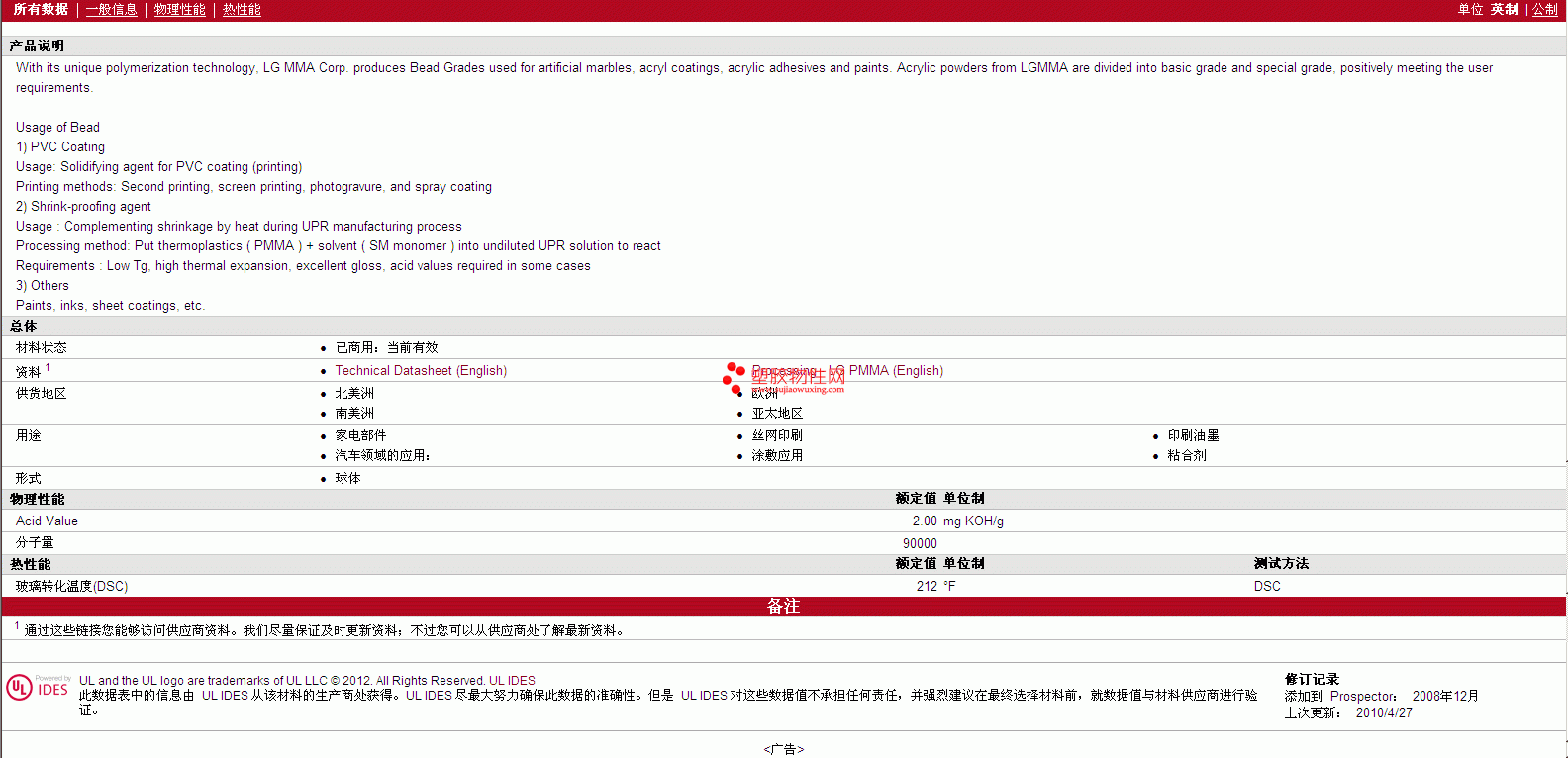Select the 球体 form entry
The height and width of the screenshot is (758, 1568).
tap(347, 479)
